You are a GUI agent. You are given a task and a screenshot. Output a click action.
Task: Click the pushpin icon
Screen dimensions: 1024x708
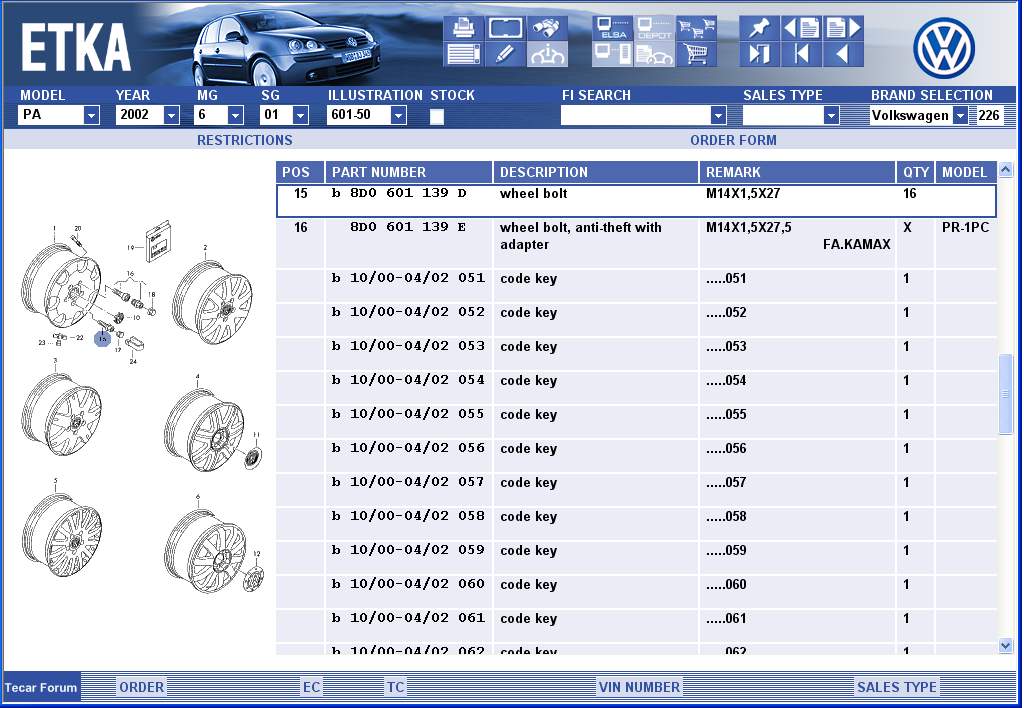[x=760, y=29]
